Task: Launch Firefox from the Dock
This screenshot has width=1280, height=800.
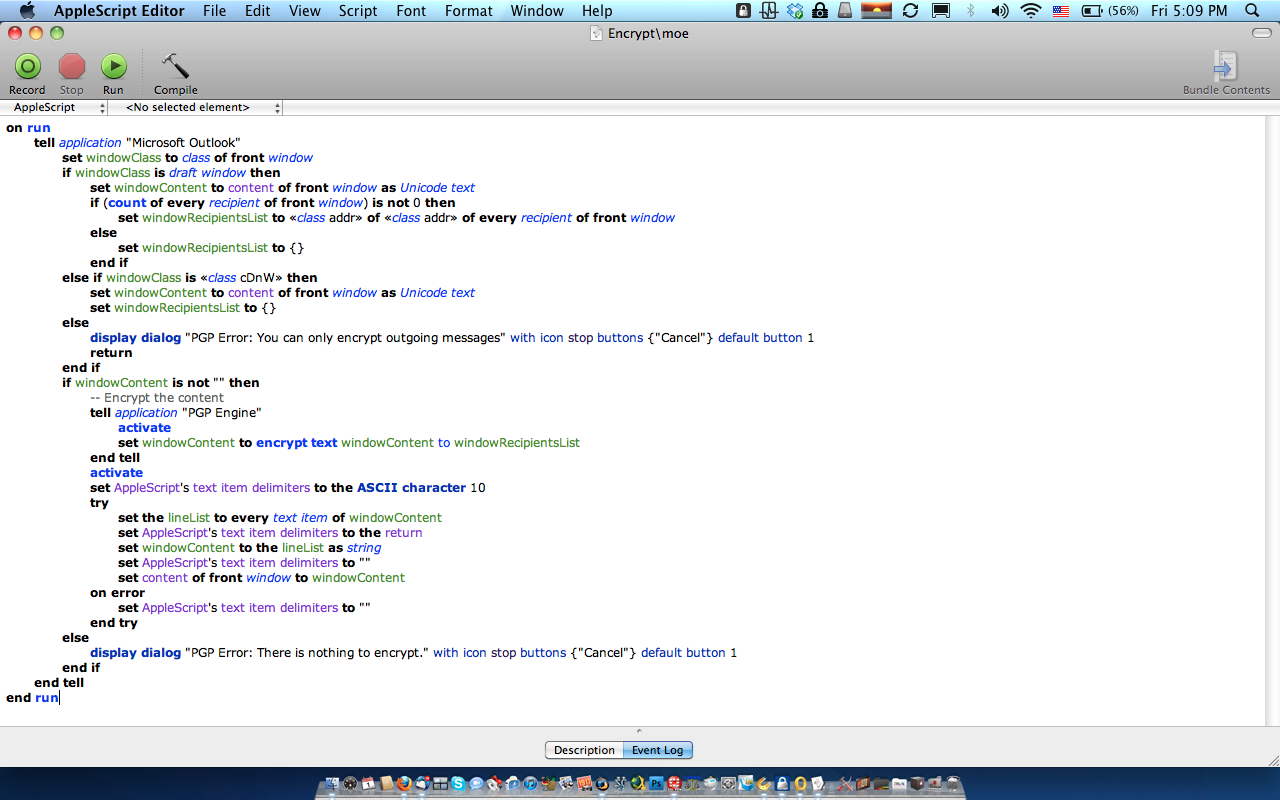Action: (404, 783)
